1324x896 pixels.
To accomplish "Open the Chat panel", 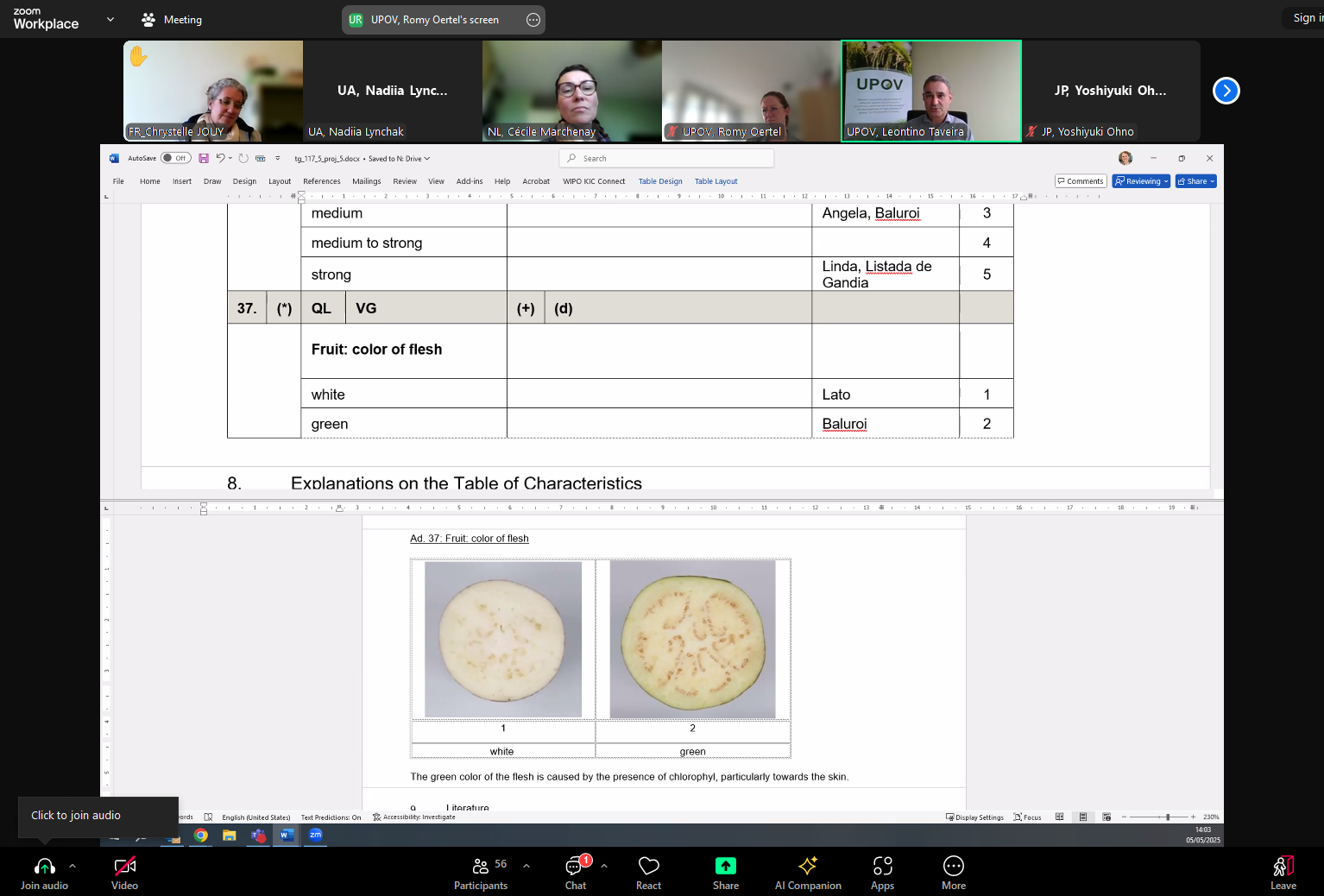I will pos(575,867).
